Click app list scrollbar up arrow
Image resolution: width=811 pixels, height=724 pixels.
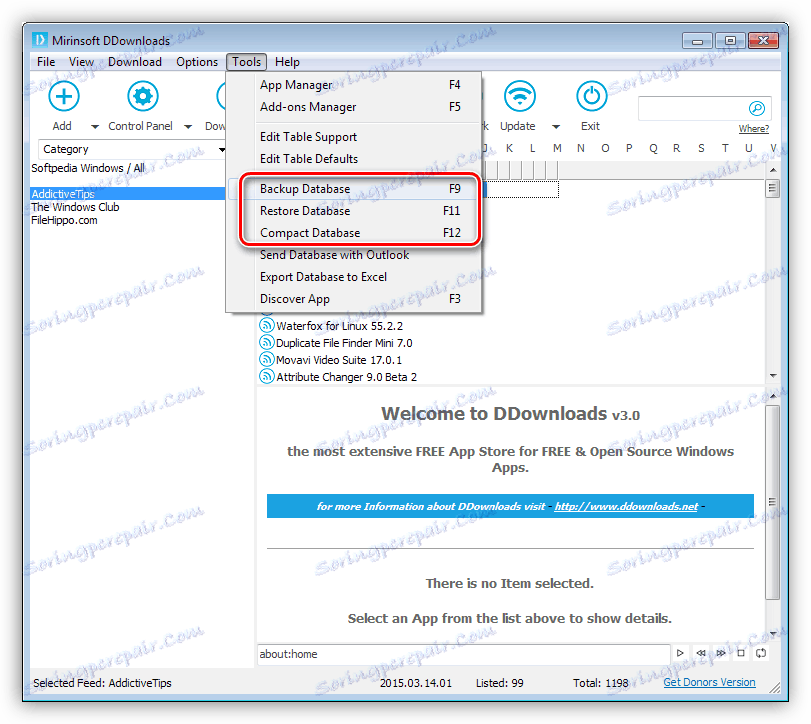773,170
